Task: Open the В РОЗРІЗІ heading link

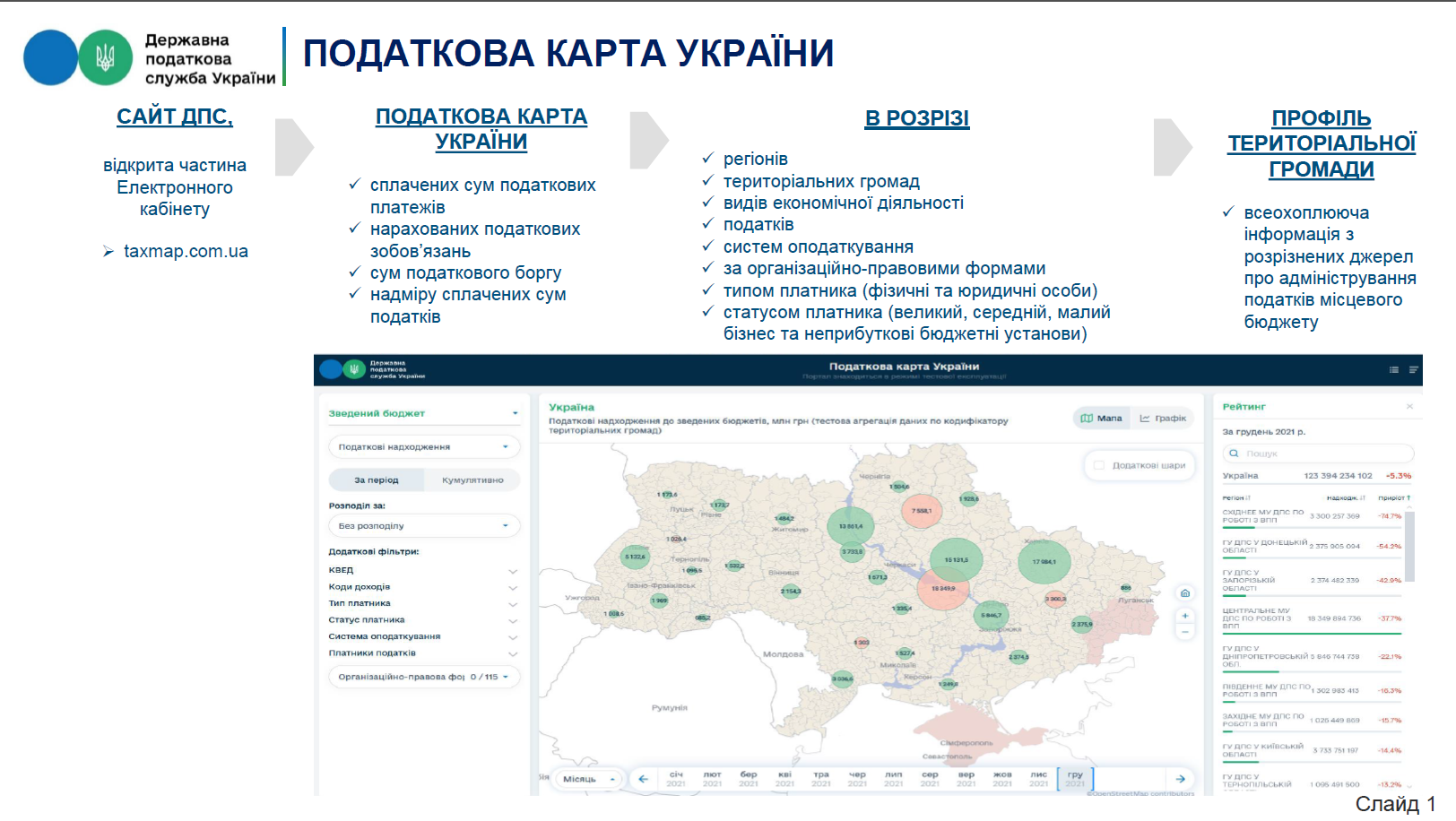Action: [x=917, y=118]
